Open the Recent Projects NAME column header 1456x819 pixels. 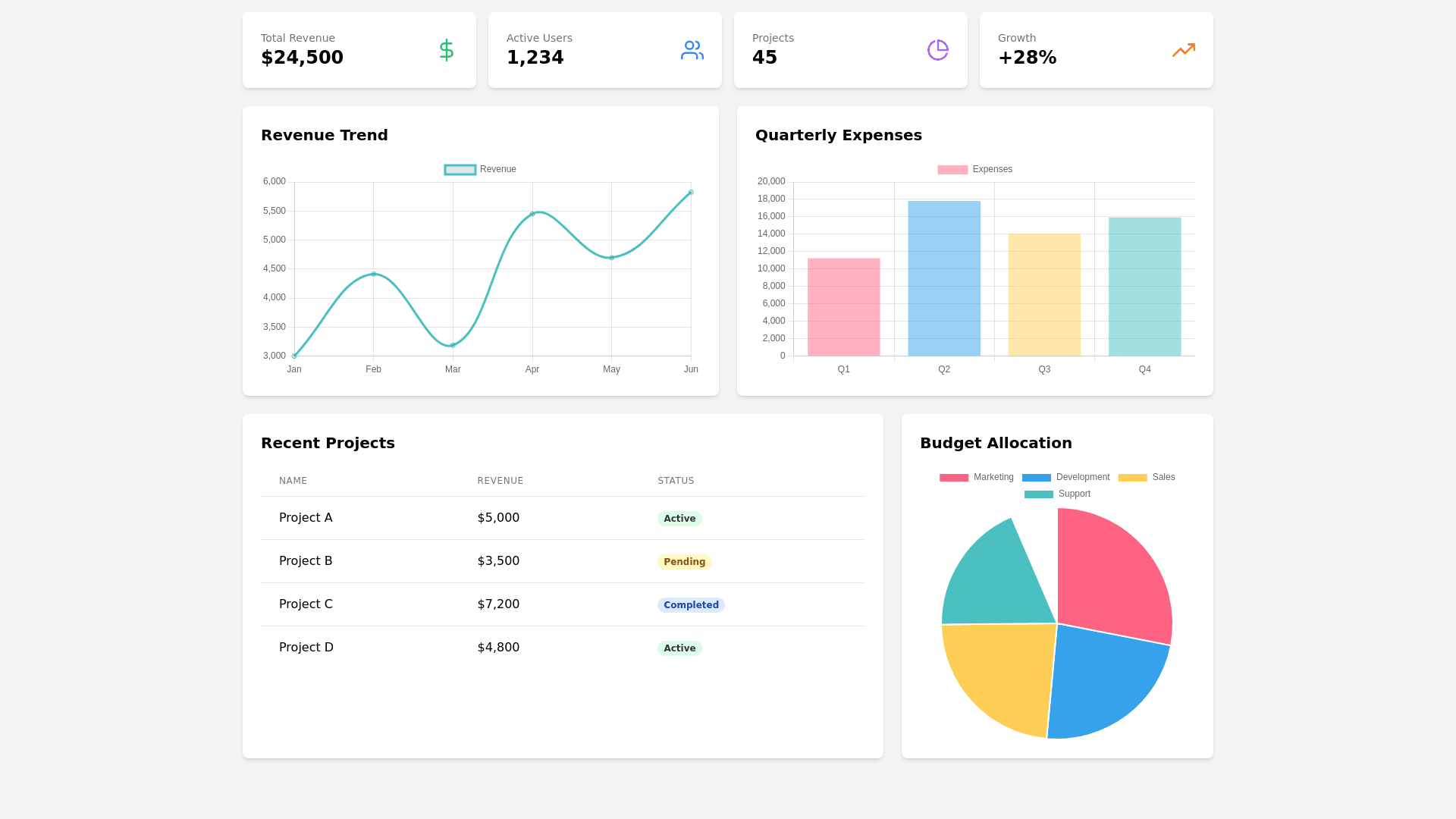tap(293, 480)
